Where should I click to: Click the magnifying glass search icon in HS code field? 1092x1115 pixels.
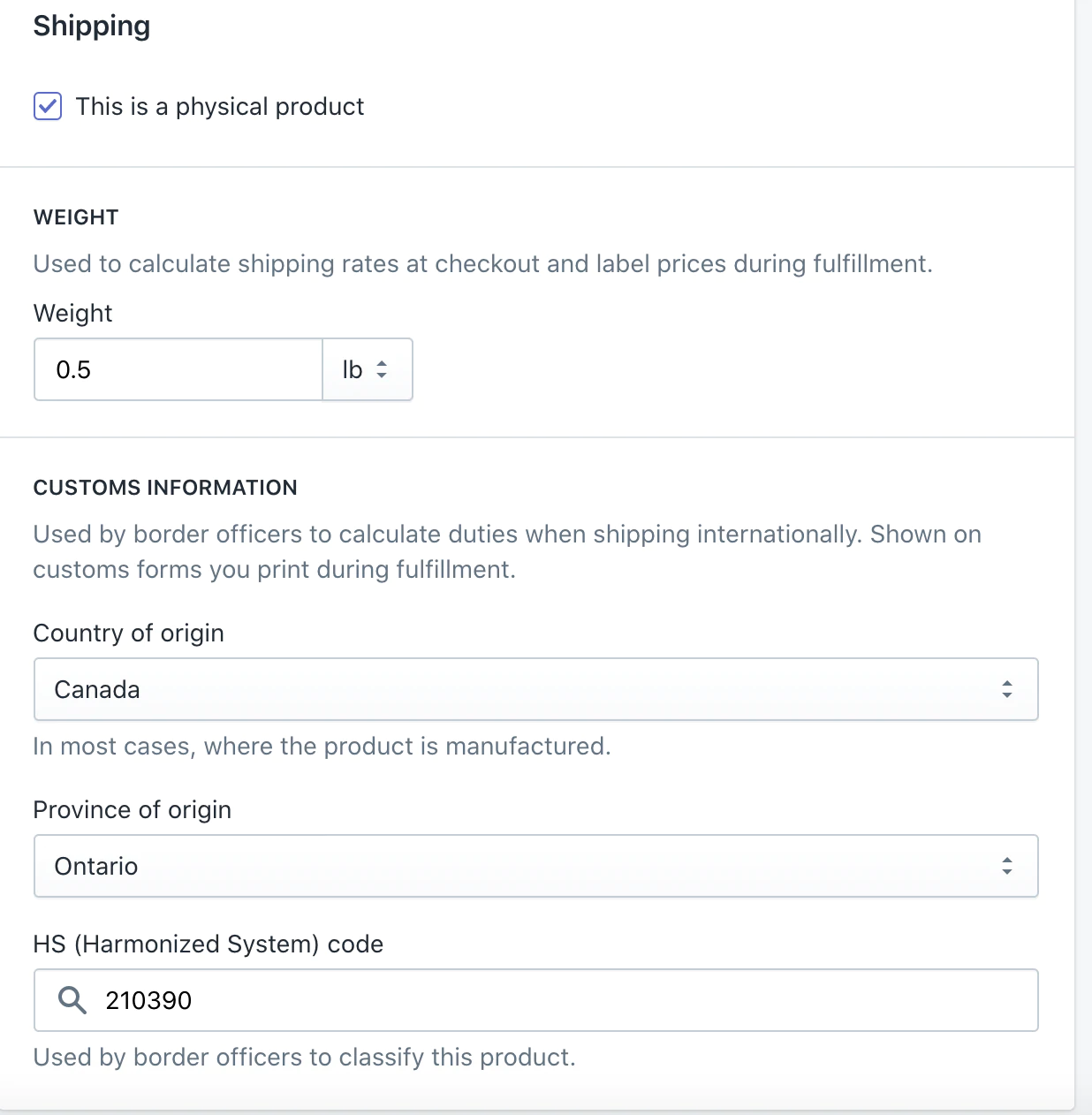pyautogui.click(x=72, y=999)
